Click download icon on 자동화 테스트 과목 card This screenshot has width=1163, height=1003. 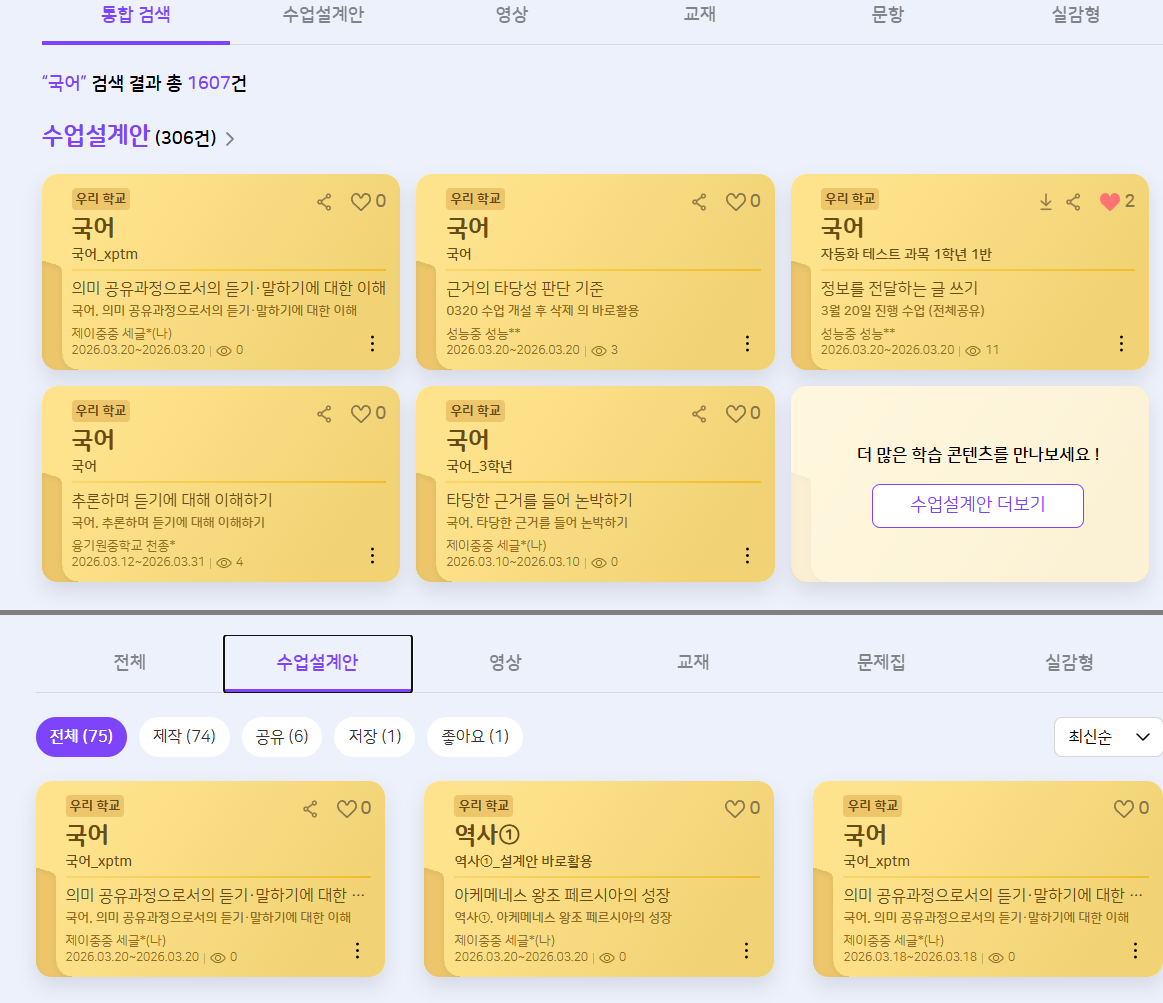click(x=1046, y=202)
